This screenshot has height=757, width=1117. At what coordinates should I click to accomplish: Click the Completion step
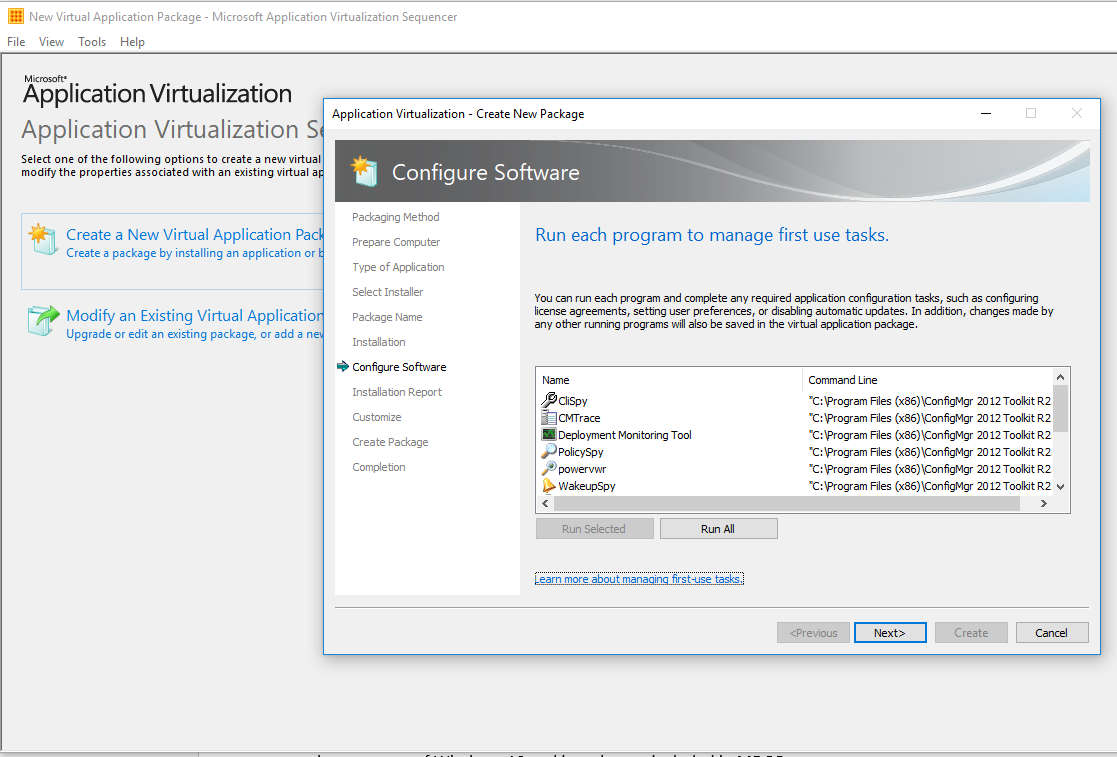pos(378,466)
